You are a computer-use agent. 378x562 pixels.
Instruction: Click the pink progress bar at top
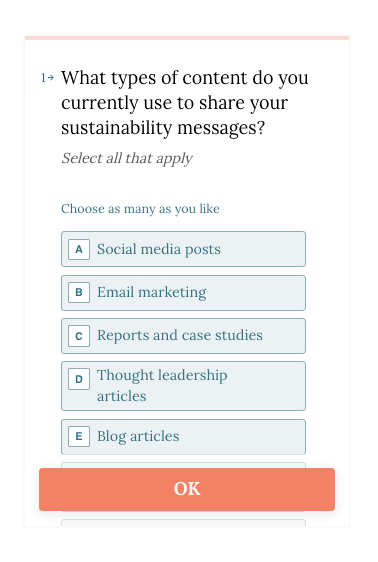click(187, 38)
